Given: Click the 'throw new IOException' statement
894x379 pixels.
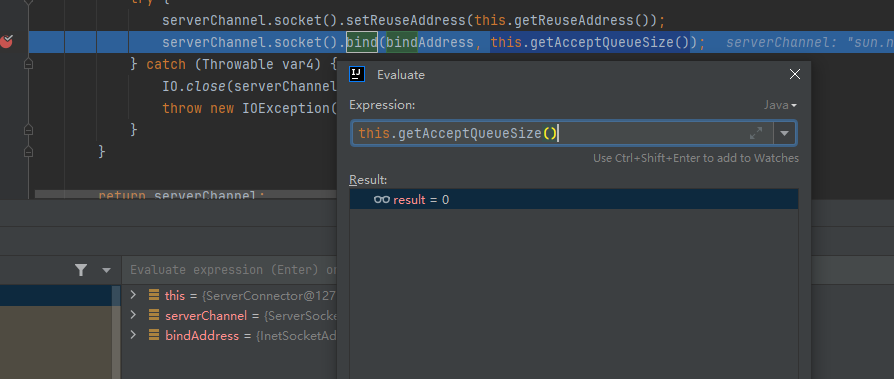Looking at the screenshot, I should [x=249, y=108].
